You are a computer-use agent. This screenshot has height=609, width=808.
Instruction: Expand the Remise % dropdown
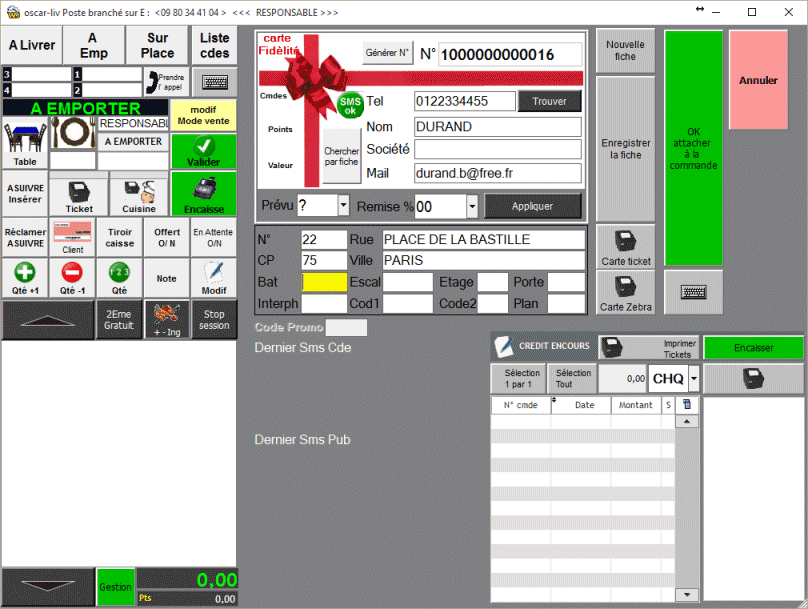(472, 205)
